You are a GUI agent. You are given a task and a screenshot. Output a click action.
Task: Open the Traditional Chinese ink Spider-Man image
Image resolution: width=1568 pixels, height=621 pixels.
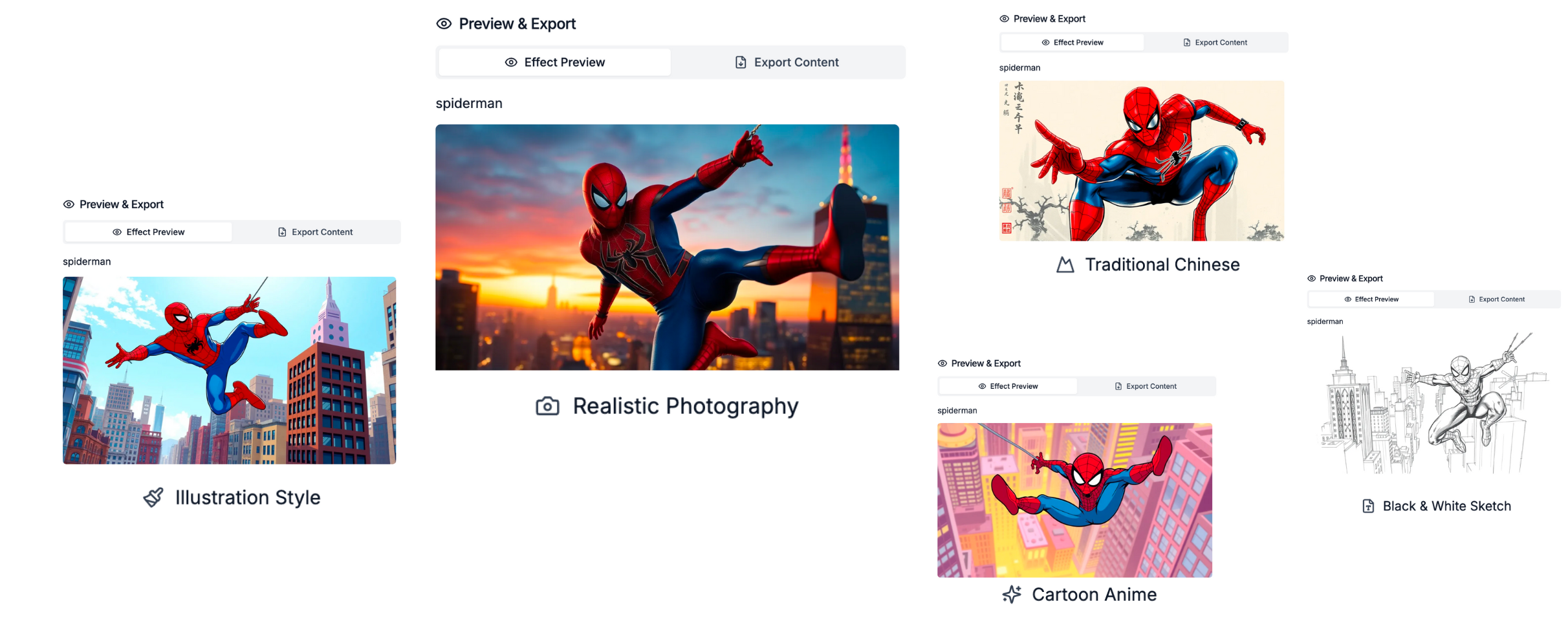click(1142, 160)
